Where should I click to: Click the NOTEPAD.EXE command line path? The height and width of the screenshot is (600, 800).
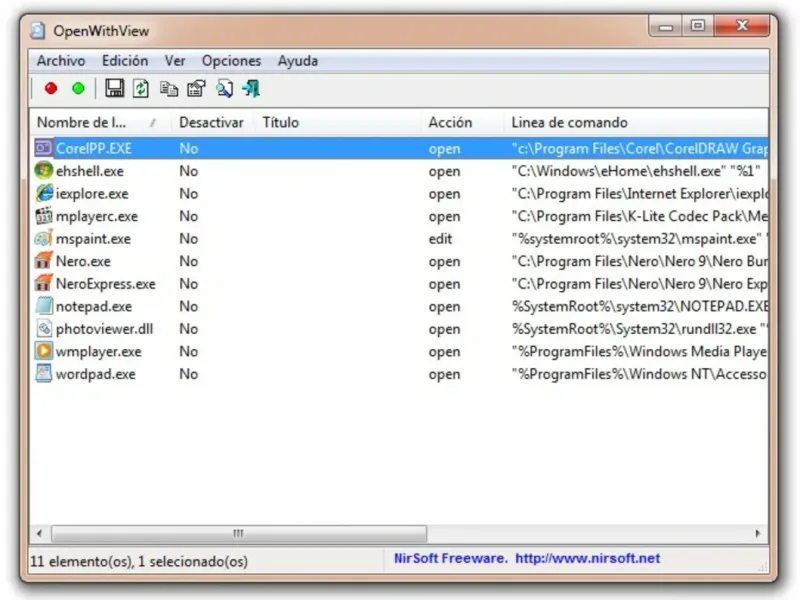(x=640, y=306)
